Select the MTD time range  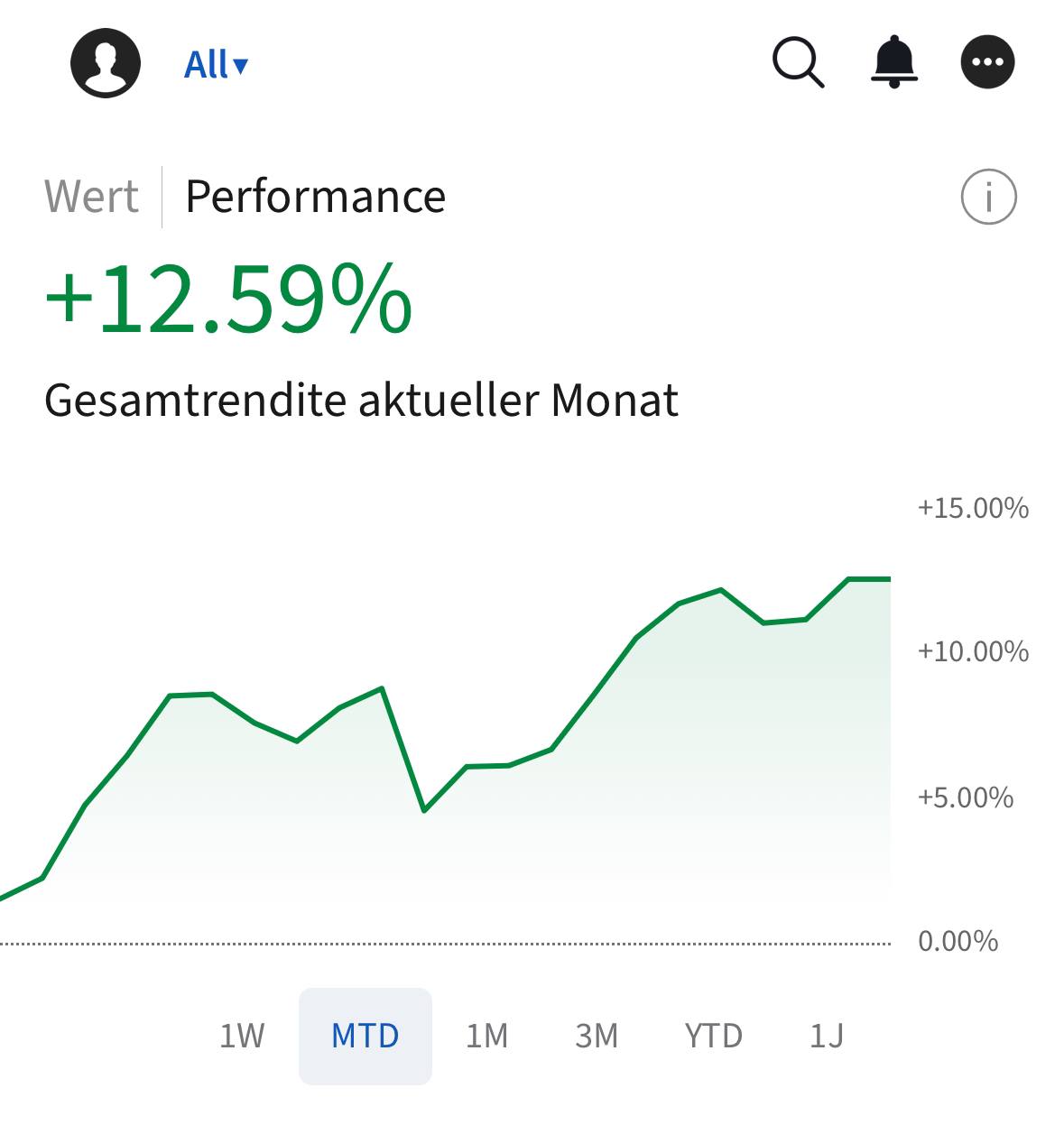click(365, 1036)
